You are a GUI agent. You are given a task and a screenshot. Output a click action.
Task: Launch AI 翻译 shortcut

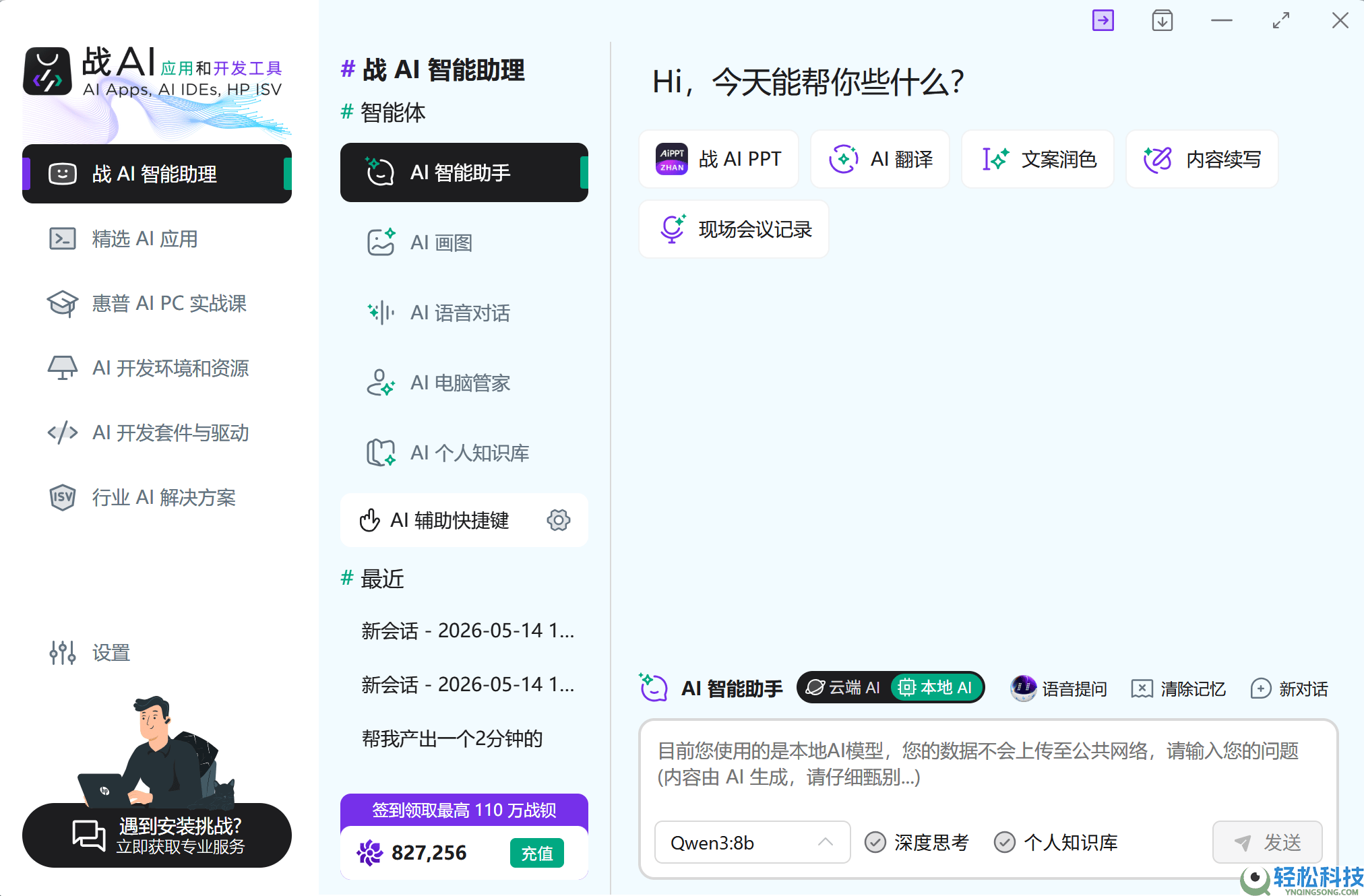tap(880, 159)
